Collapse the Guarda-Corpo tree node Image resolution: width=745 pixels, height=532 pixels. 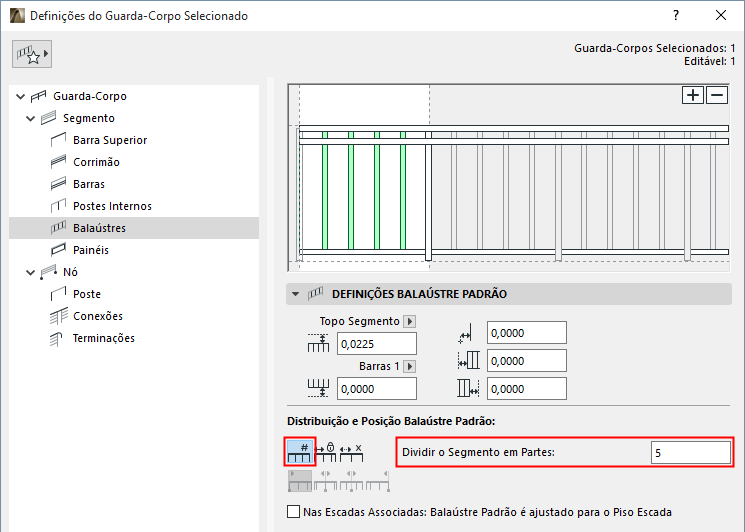tap(20, 96)
